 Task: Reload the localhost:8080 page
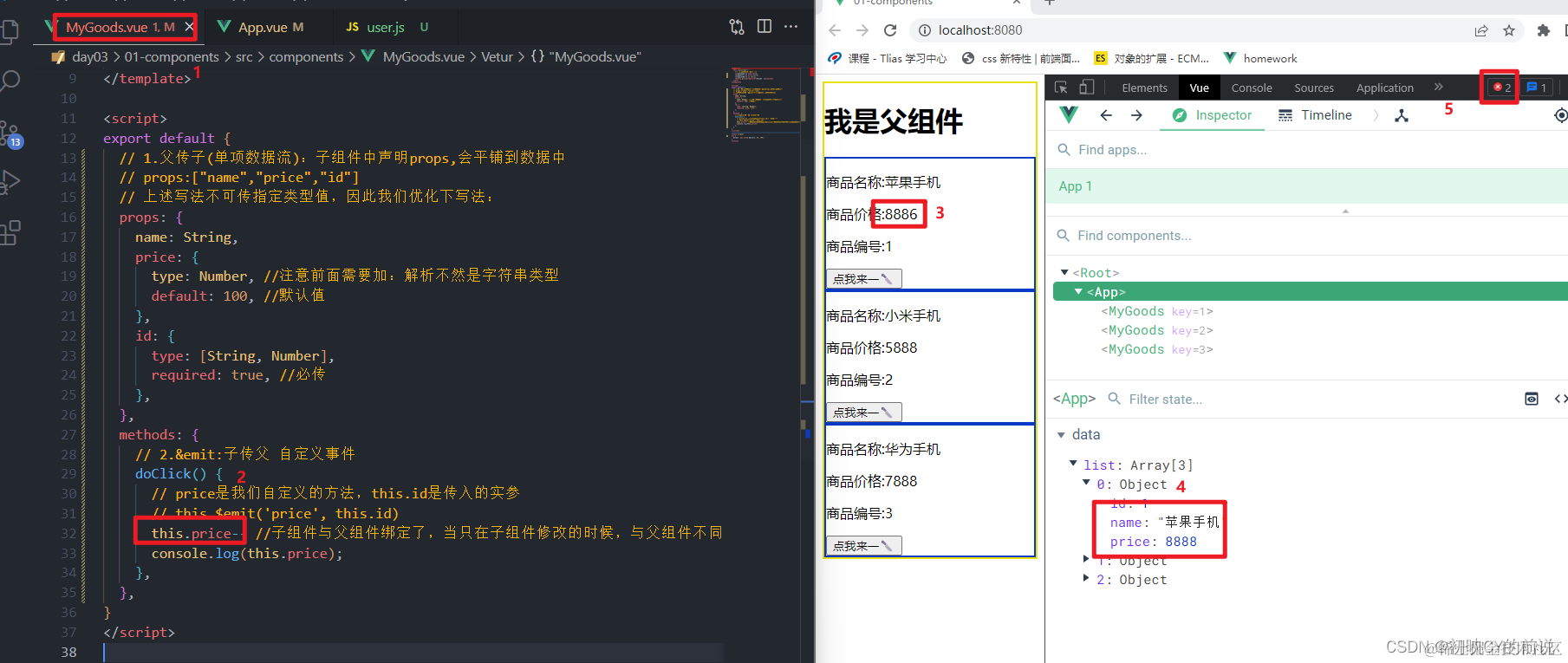tap(890, 30)
